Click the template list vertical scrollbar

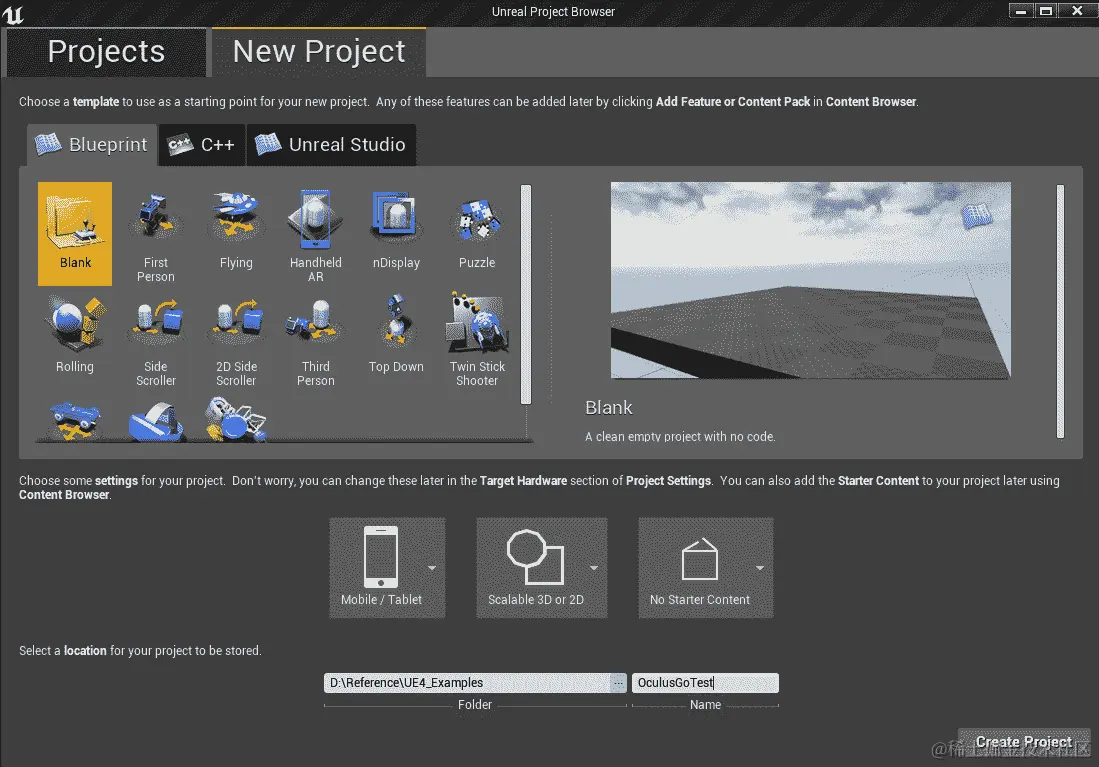[526, 294]
